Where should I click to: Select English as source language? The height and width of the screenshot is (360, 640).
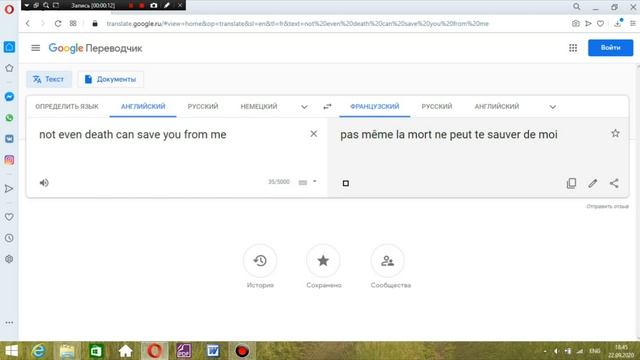point(143,107)
